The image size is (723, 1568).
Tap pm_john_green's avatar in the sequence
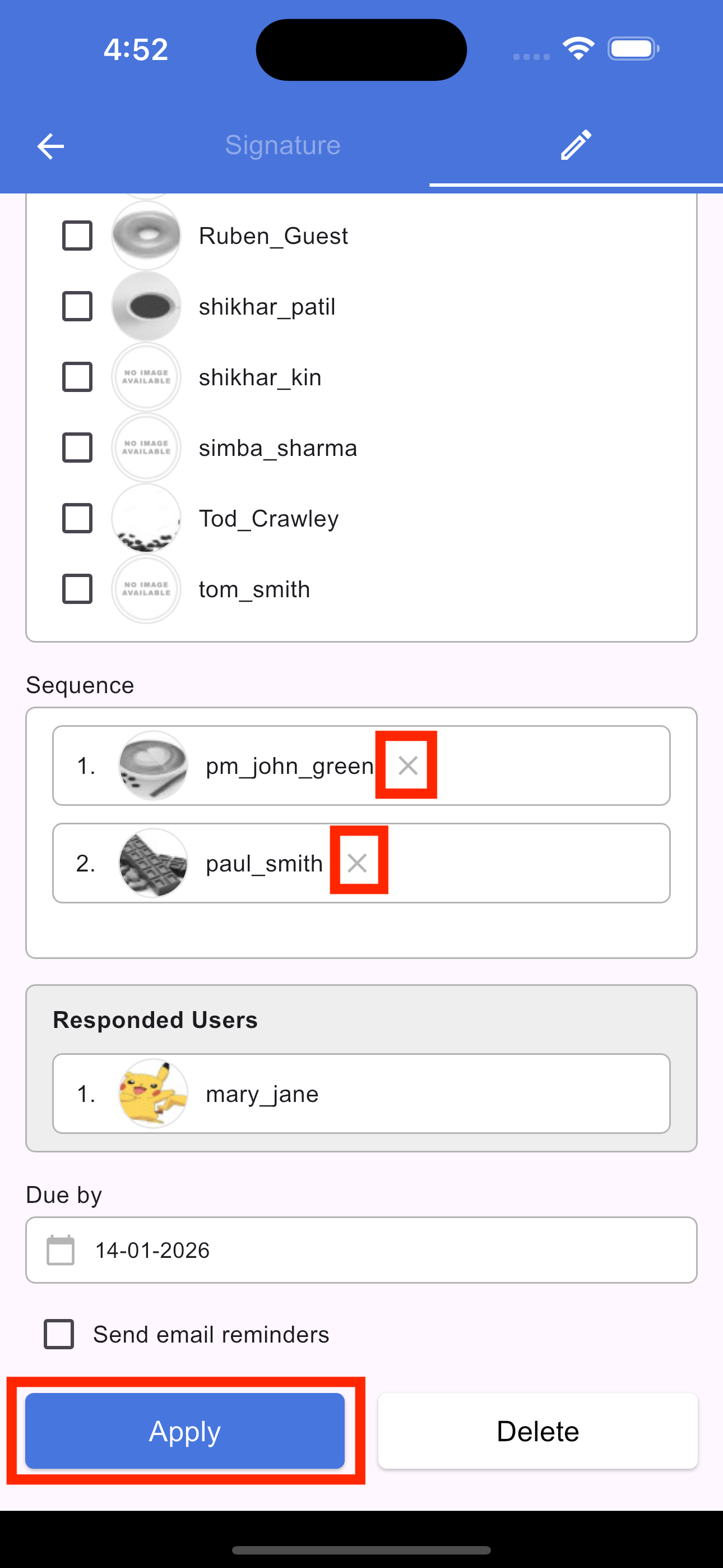153,765
